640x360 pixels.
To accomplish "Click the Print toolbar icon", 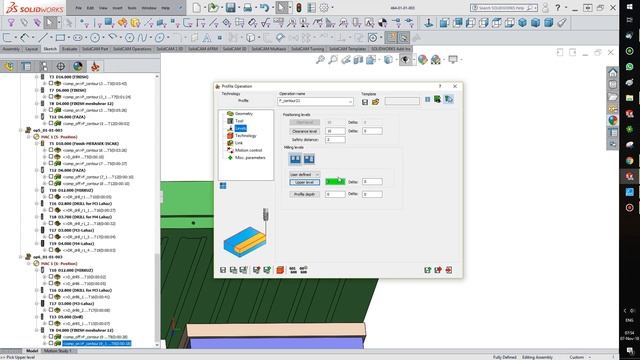I will tap(248, 7).
